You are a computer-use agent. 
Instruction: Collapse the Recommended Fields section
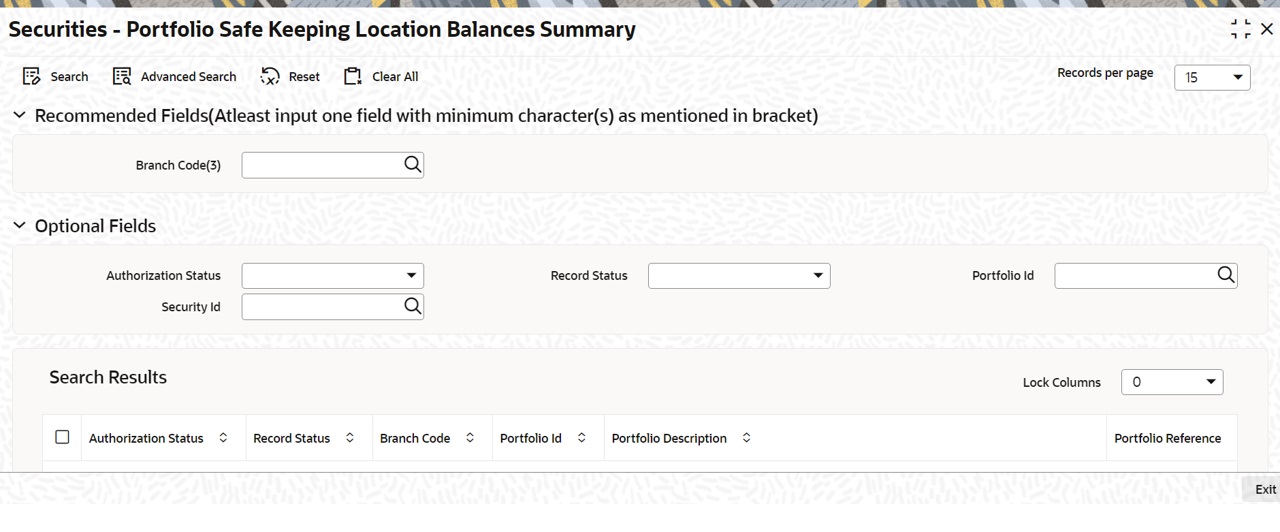pyautogui.click(x=19, y=115)
